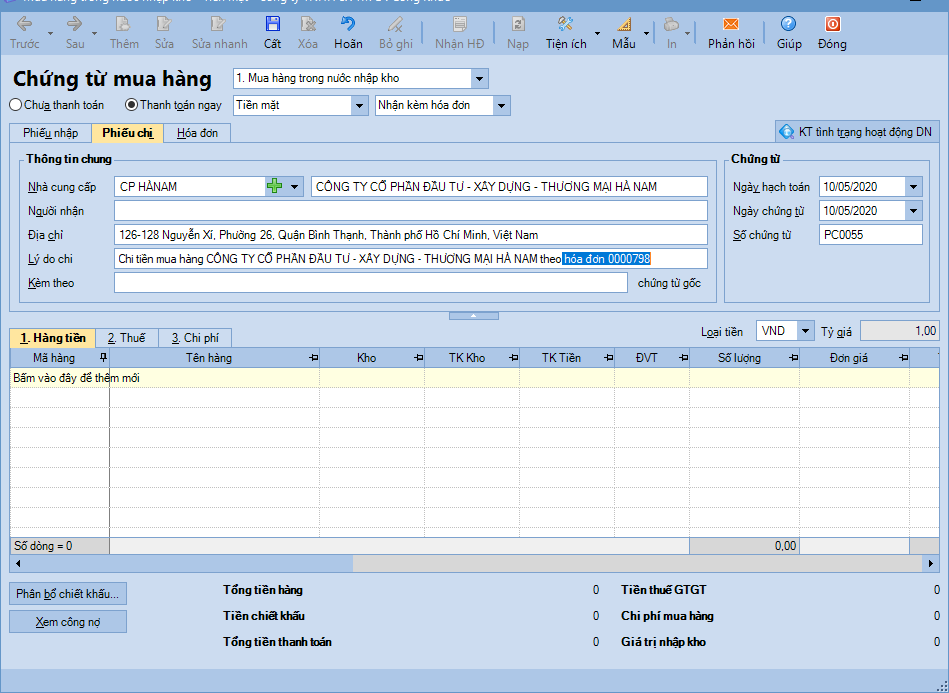Open Tiện ích utilities tool
Screen dimensions: 949x693
(566, 32)
